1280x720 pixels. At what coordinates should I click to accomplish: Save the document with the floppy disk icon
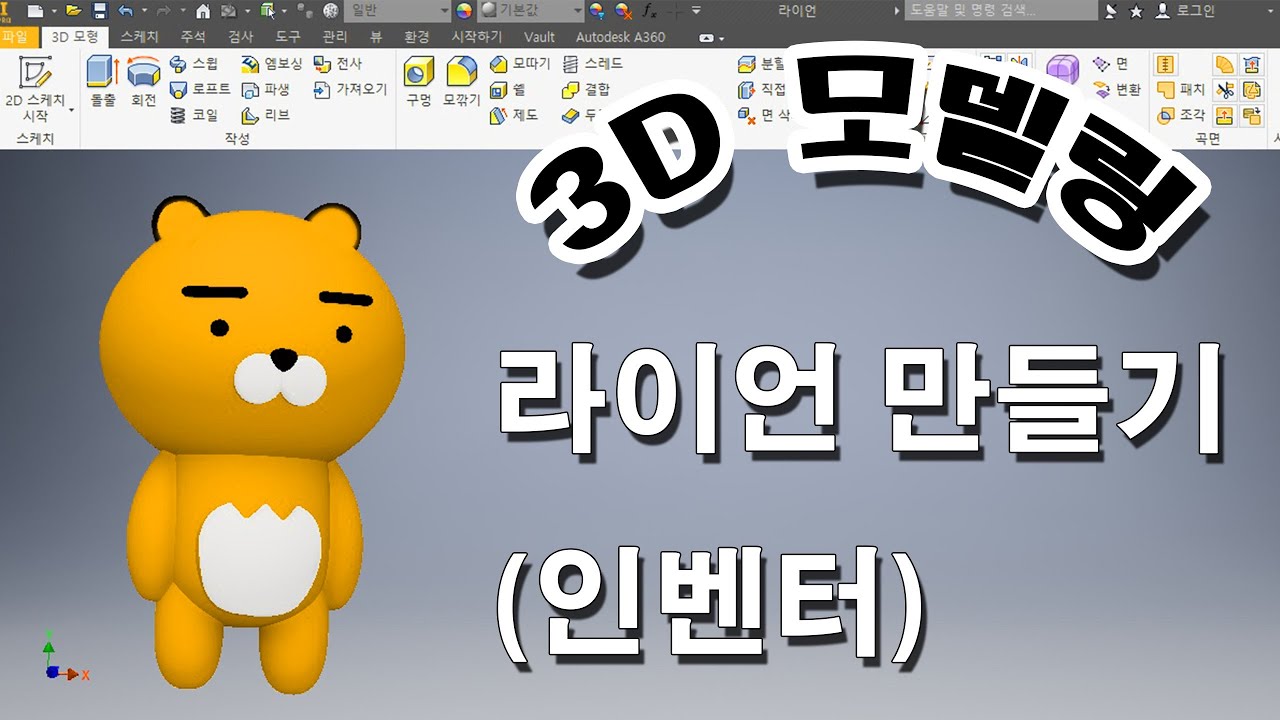(x=99, y=11)
